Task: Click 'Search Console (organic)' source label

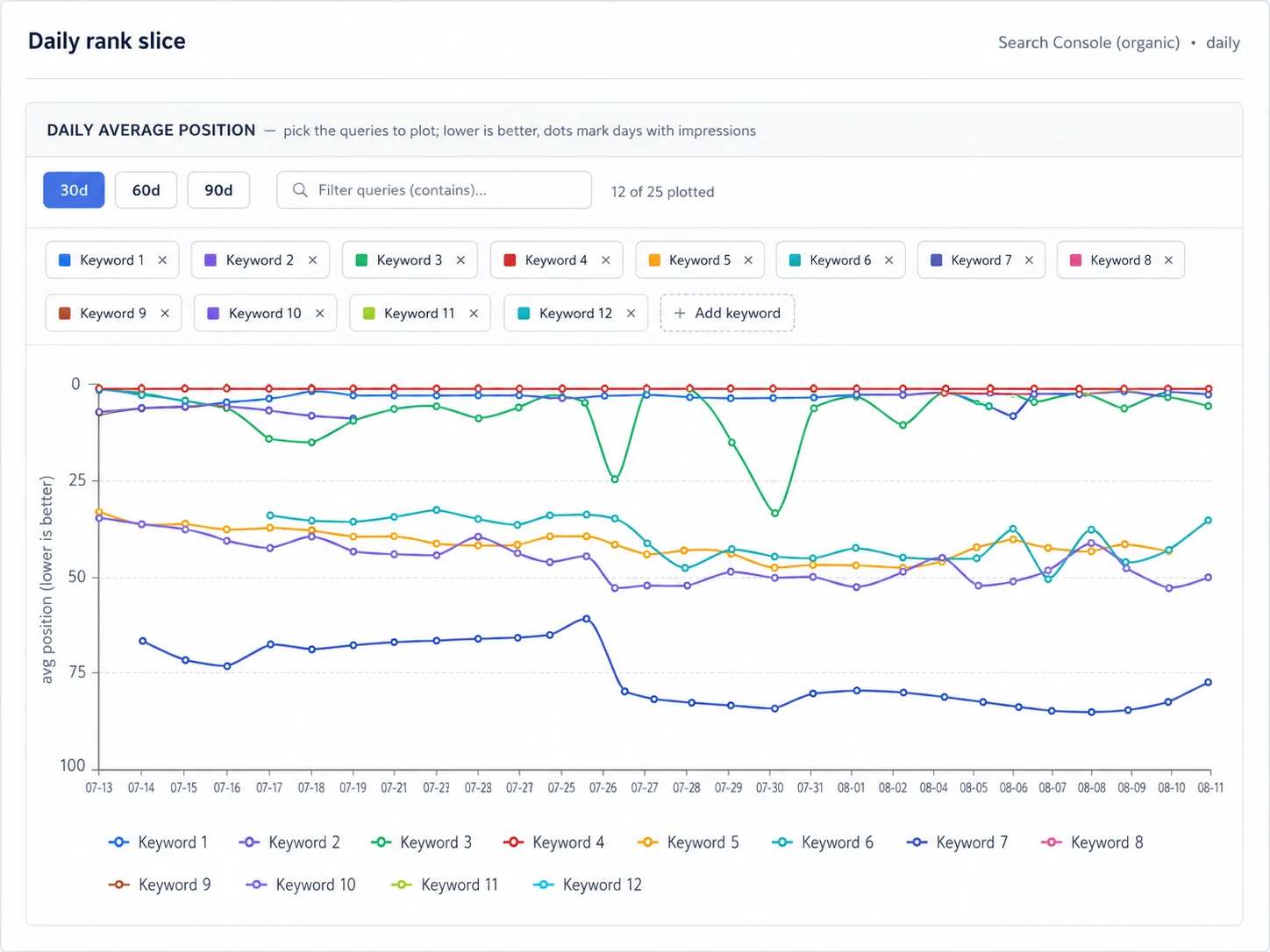Action: pos(1088,42)
